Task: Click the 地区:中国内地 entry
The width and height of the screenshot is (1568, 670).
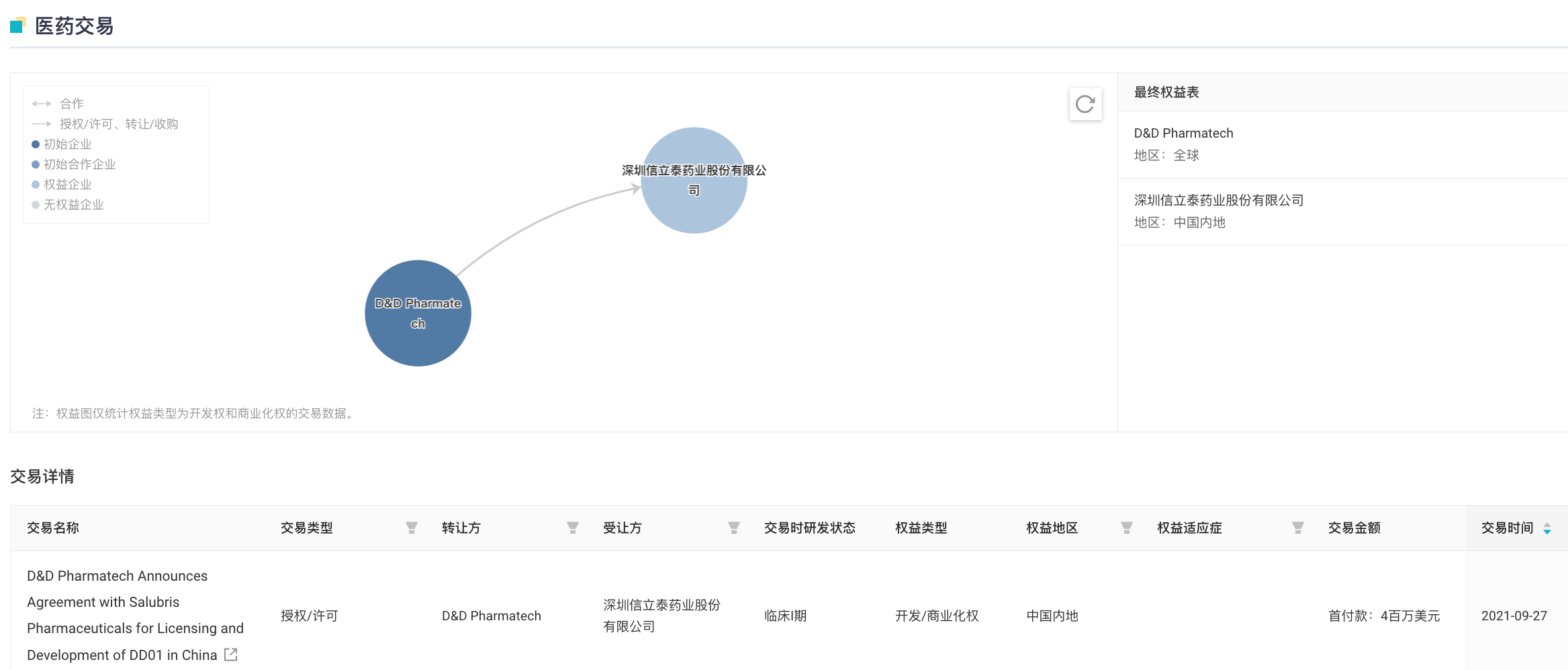Action: (1180, 222)
